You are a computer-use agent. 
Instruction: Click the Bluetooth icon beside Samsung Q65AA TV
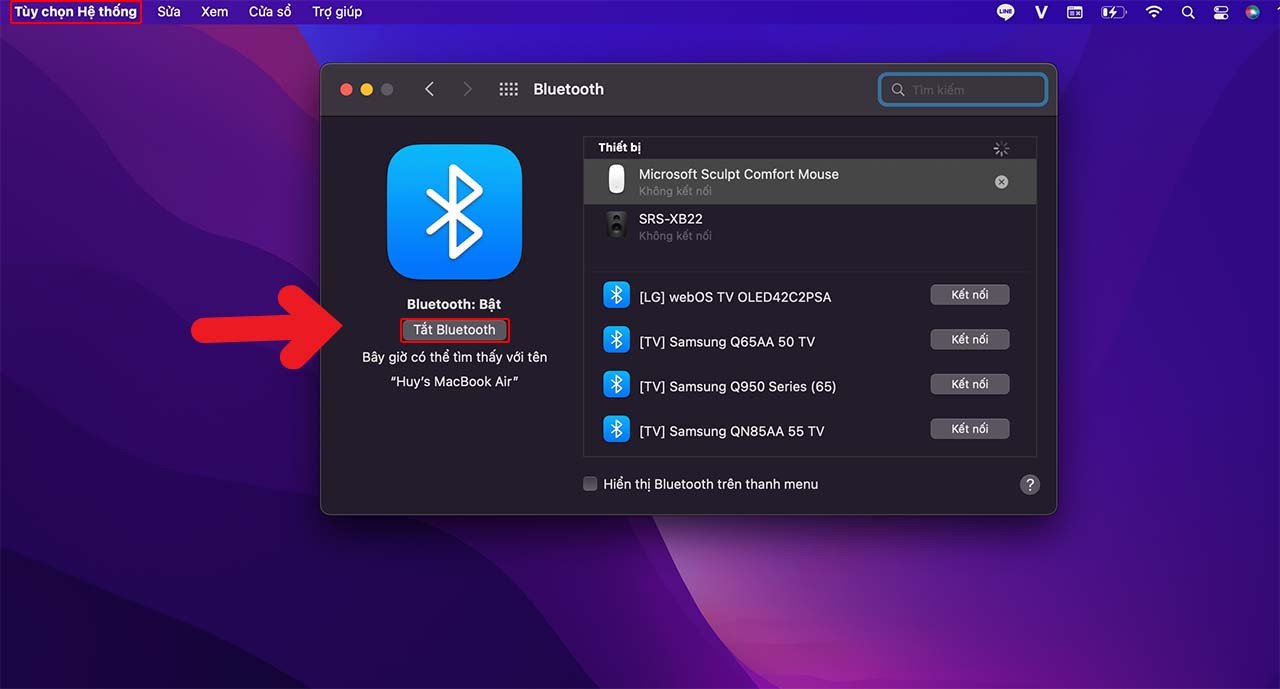coord(616,340)
